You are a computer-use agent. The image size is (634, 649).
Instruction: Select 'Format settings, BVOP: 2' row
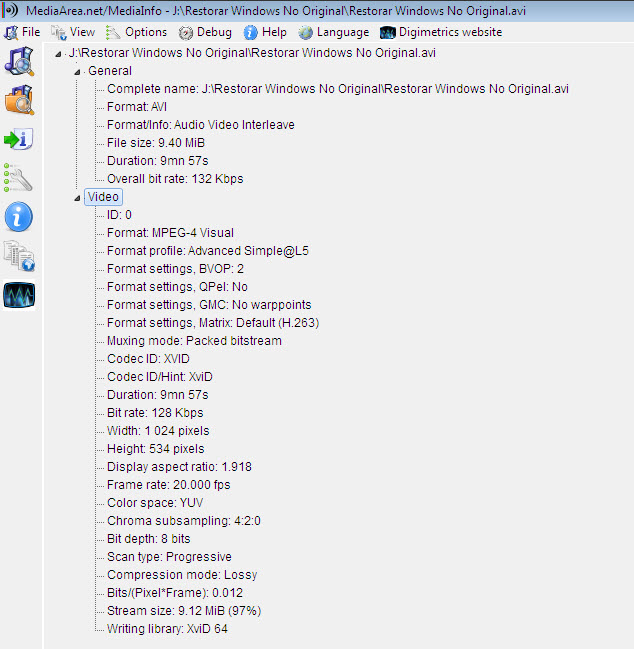coord(175,269)
